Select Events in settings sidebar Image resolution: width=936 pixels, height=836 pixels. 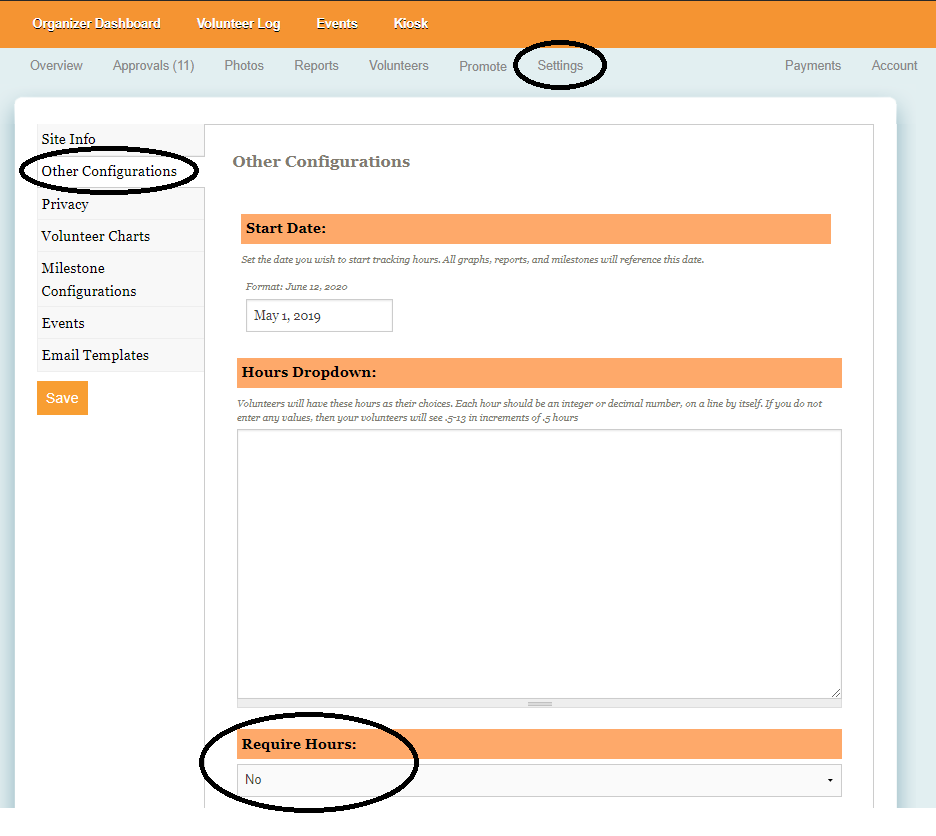[121, 323]
